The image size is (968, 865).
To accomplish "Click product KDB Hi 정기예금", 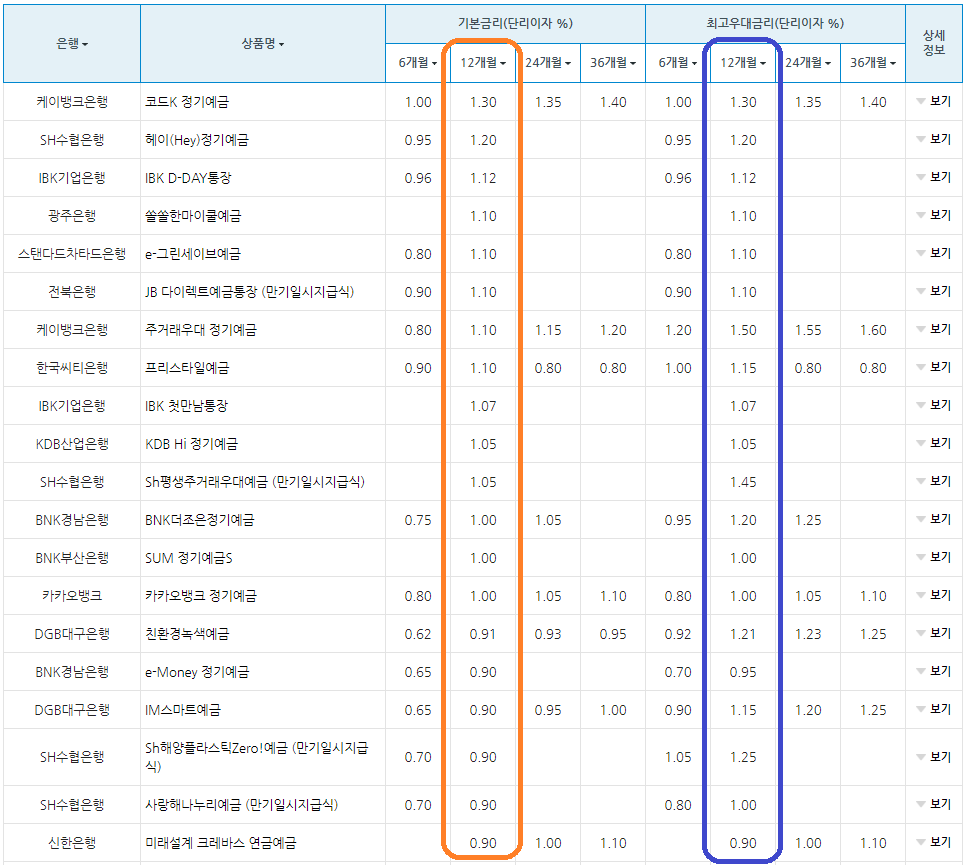I will (x=191, y=444).
